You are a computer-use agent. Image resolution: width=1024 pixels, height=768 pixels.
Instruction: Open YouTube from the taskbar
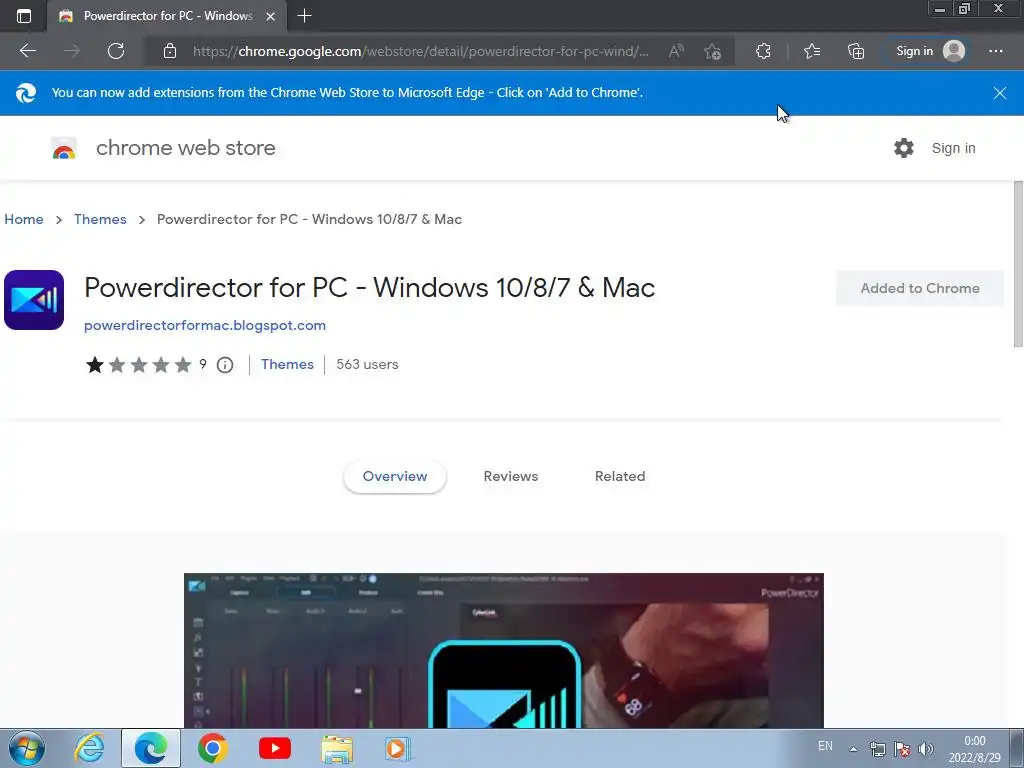(x=275, y=748)
